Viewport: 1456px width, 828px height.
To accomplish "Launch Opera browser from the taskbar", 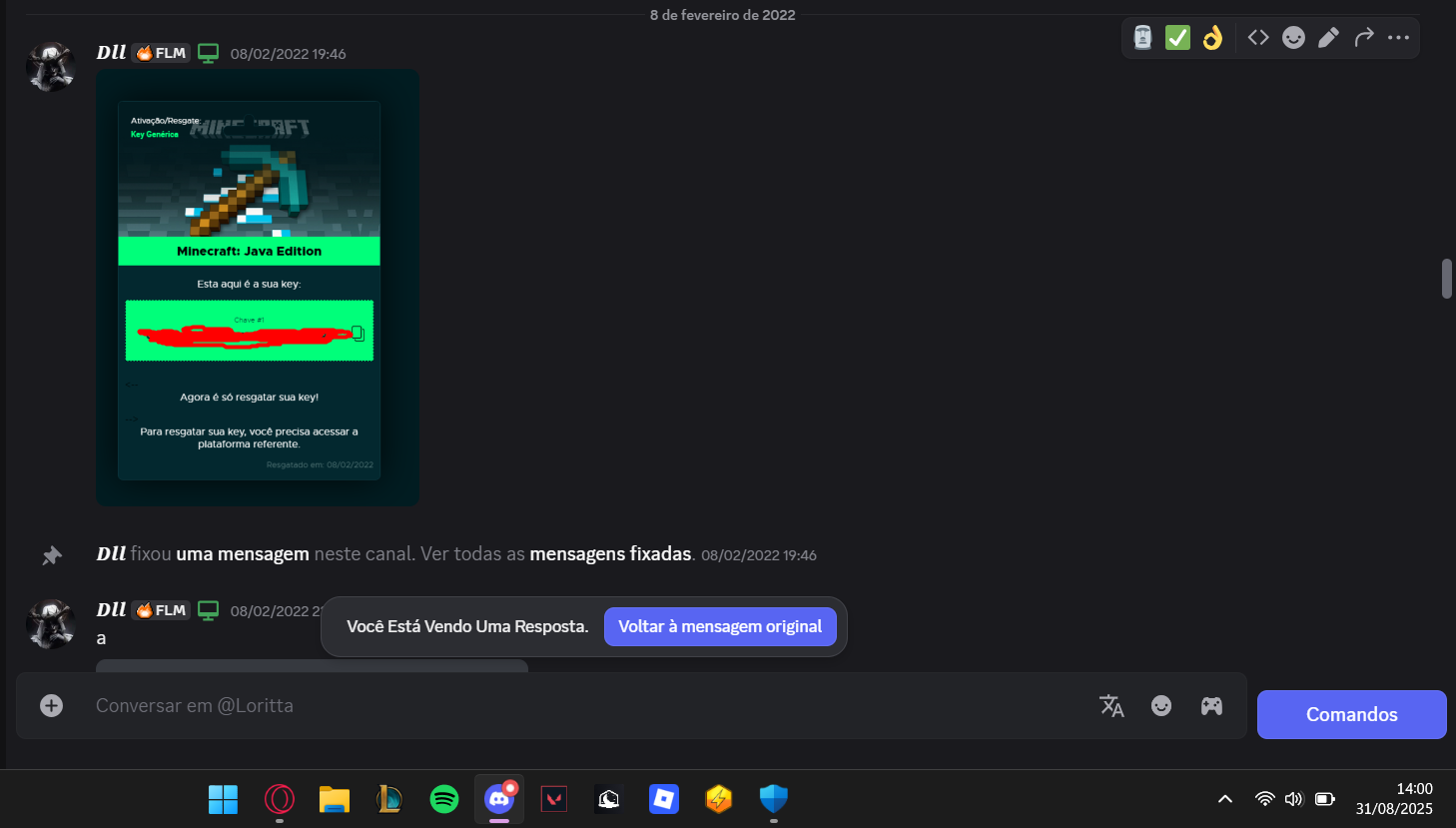I will (x=280, y=799).
